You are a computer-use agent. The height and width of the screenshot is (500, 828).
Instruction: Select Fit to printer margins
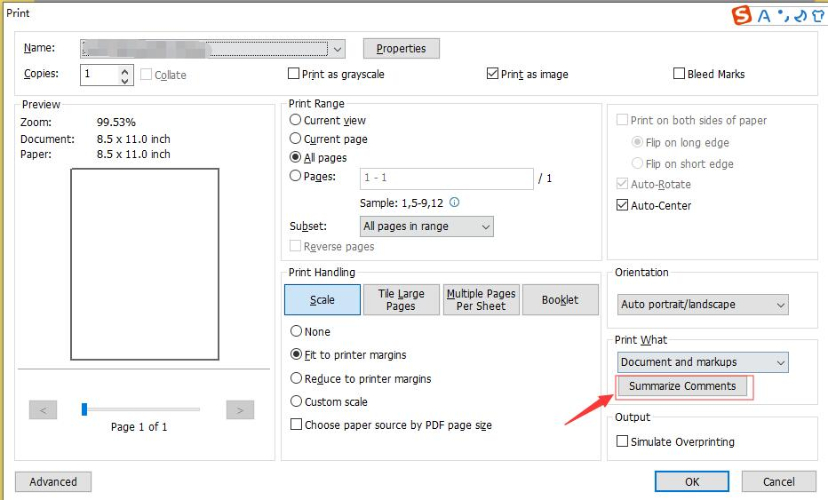pyautogui.click(x=296, y=354)
